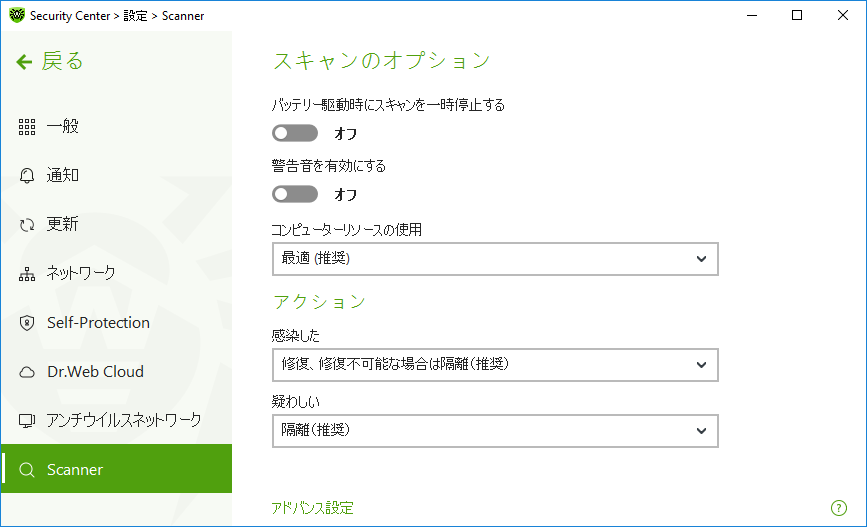Maximize the Security Center window
The height and width of the screenshot is (527, 867).
(797, 15)
